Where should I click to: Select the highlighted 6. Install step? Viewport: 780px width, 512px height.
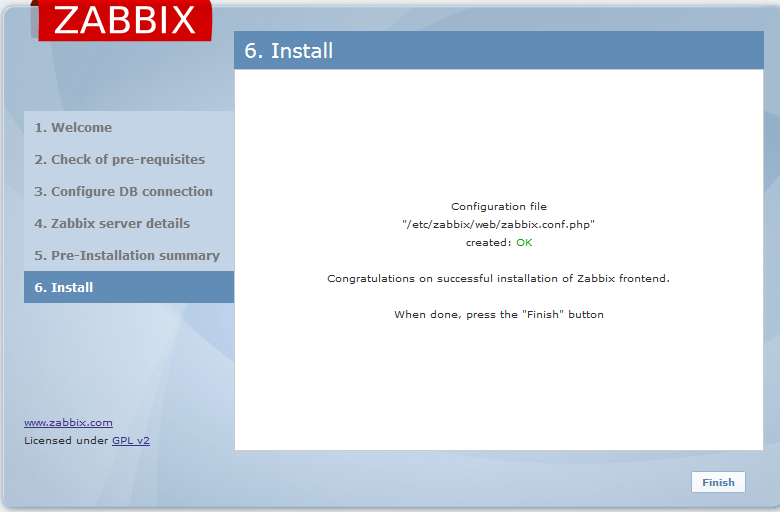pyautogui.click(x=64, y=287)
